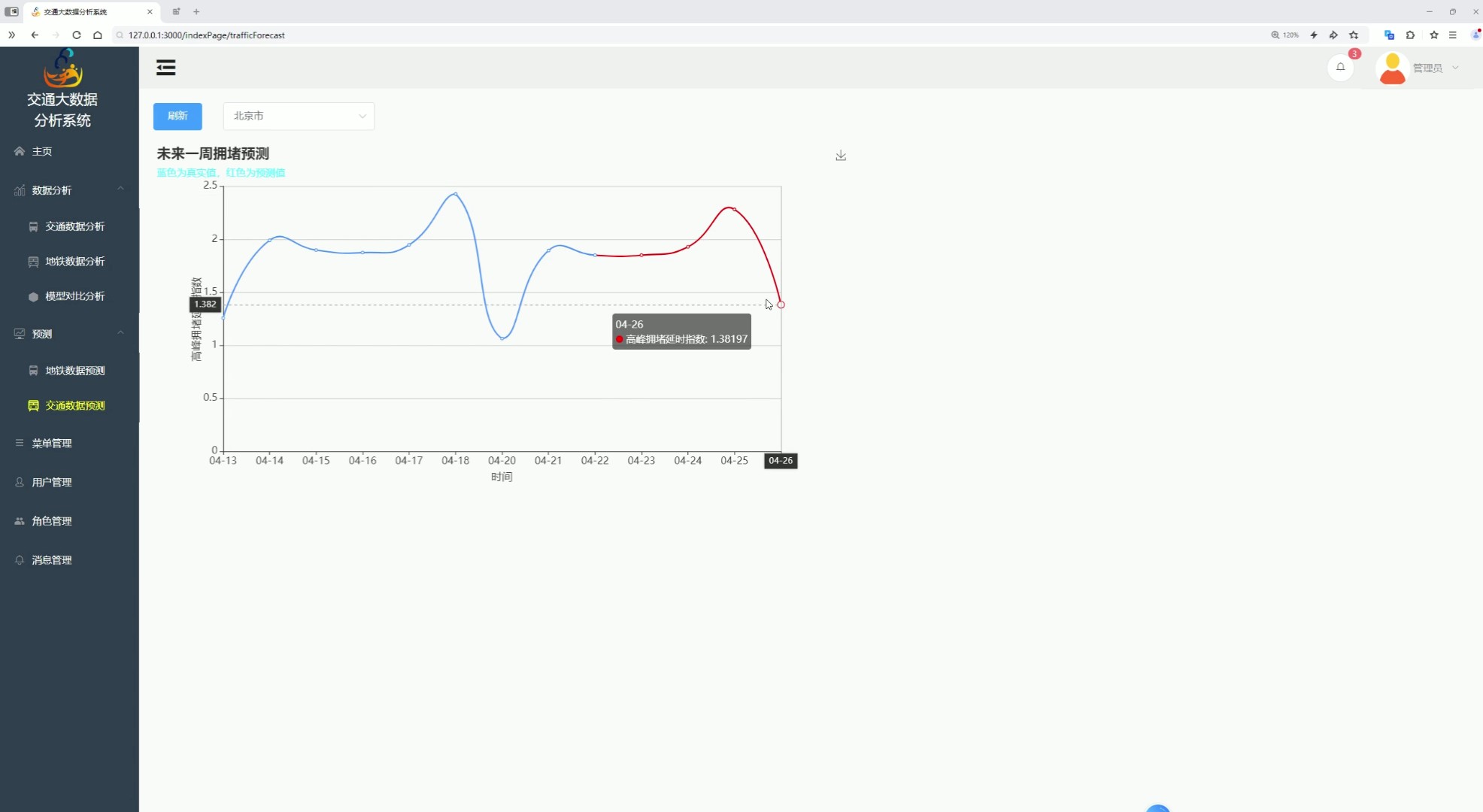Screen dimensions: 1483x812
Task: Click the browser back arrow
Action: tap(35, 35)
